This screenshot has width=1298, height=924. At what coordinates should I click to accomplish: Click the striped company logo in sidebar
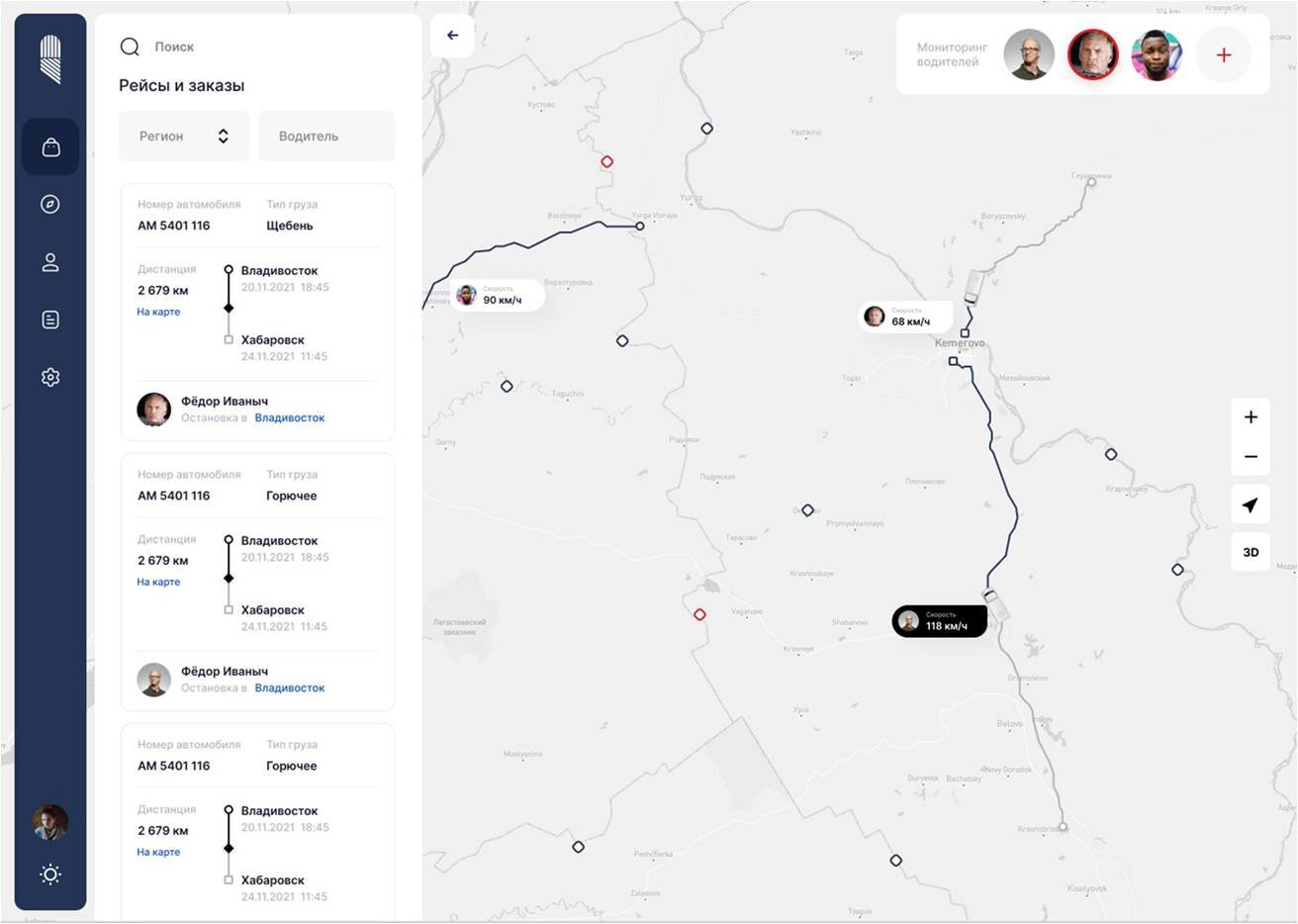pos(50,59)
